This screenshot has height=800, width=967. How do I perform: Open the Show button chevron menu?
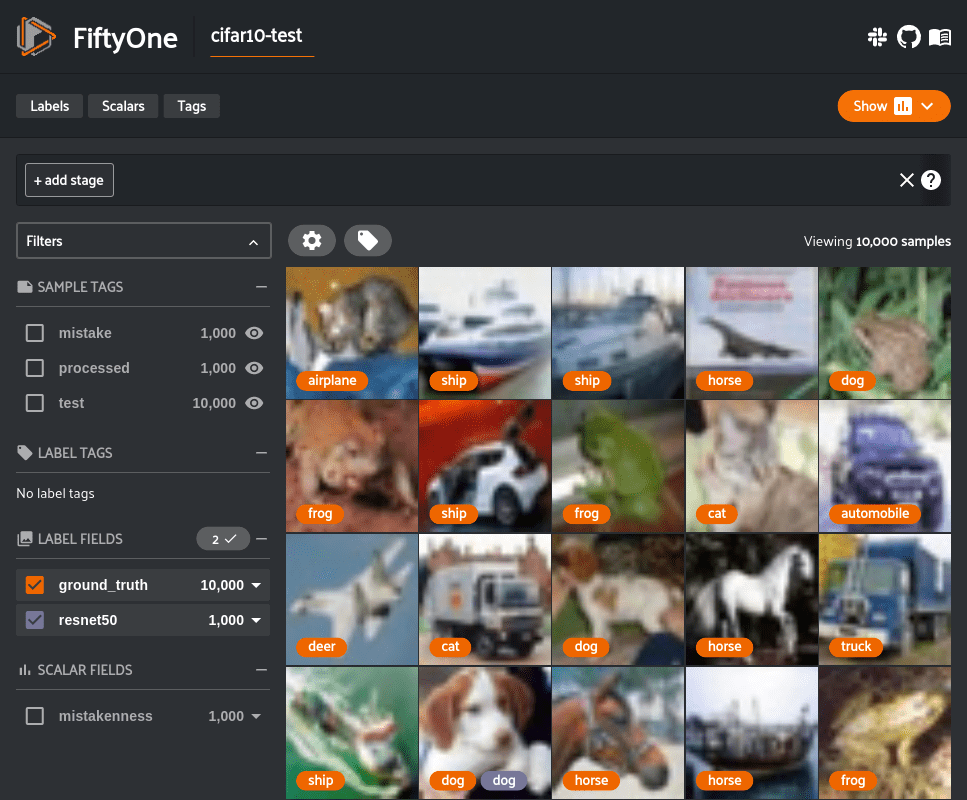[927, 106]
